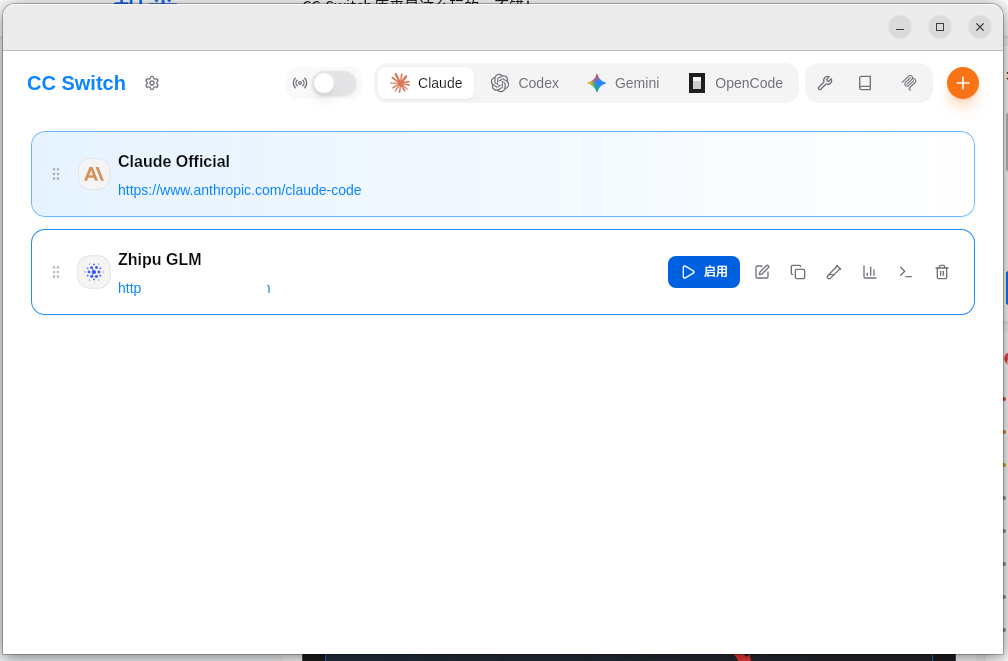Select the Claude Official provider card
This screenshot has height=661, width=1008.
[x=600, y=174]
